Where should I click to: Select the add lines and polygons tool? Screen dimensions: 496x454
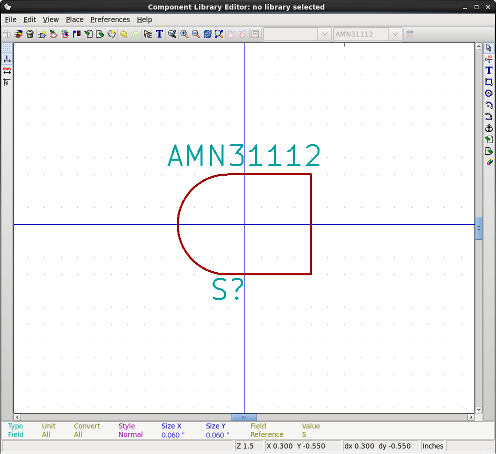coord(489,117)
